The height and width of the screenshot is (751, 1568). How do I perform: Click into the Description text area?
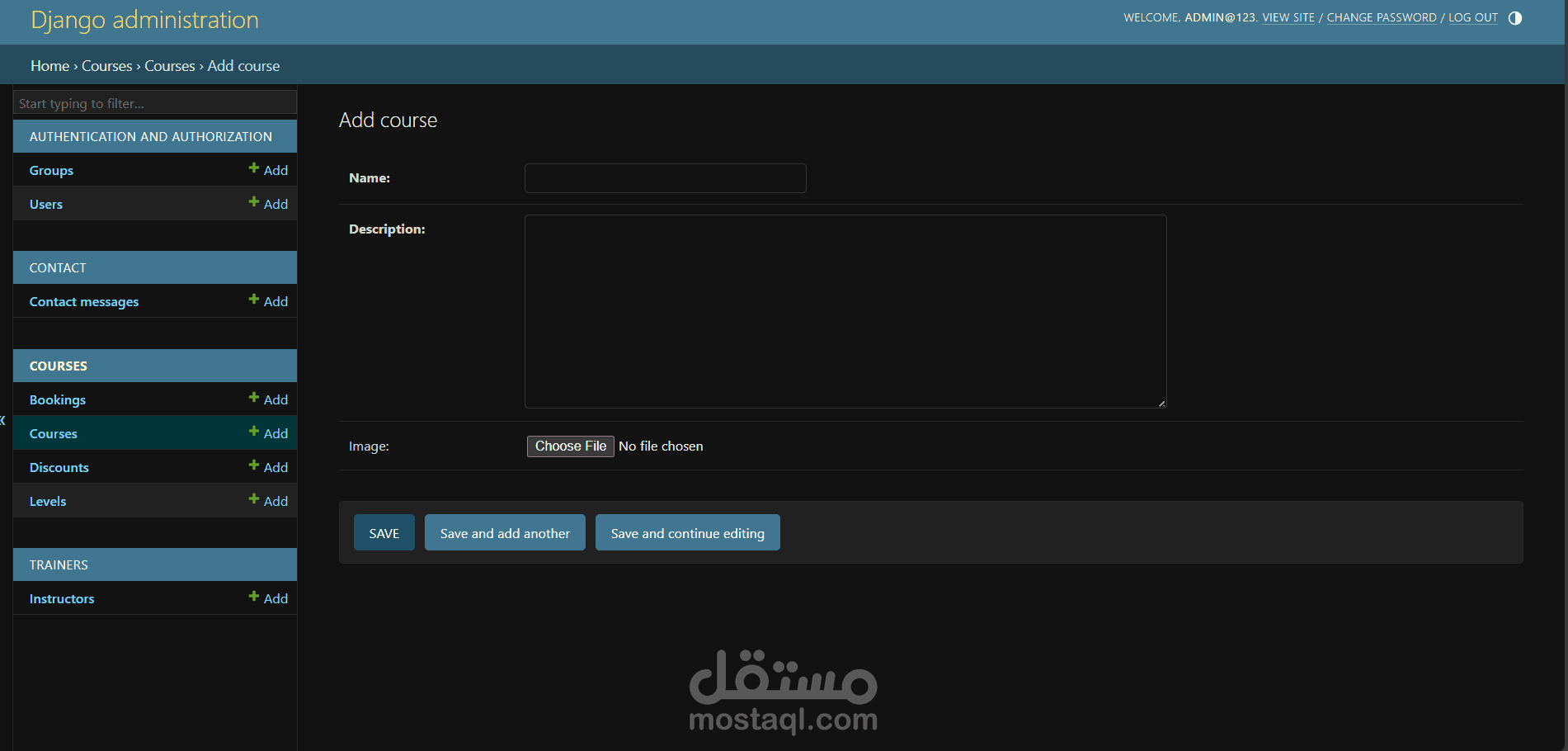(845, 311)
